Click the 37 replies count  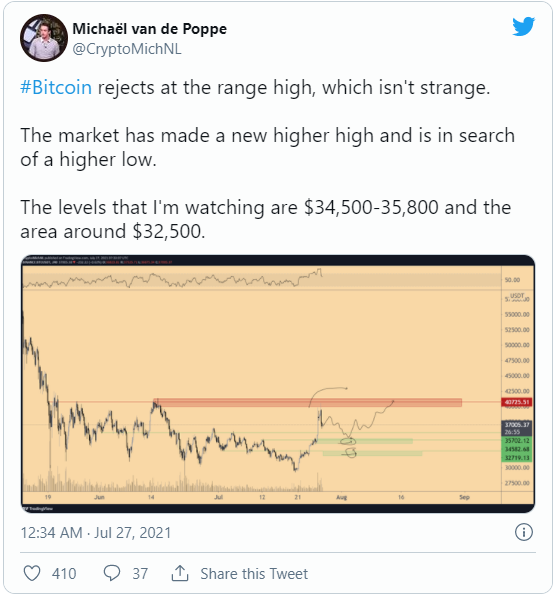(x=140, y=574)
